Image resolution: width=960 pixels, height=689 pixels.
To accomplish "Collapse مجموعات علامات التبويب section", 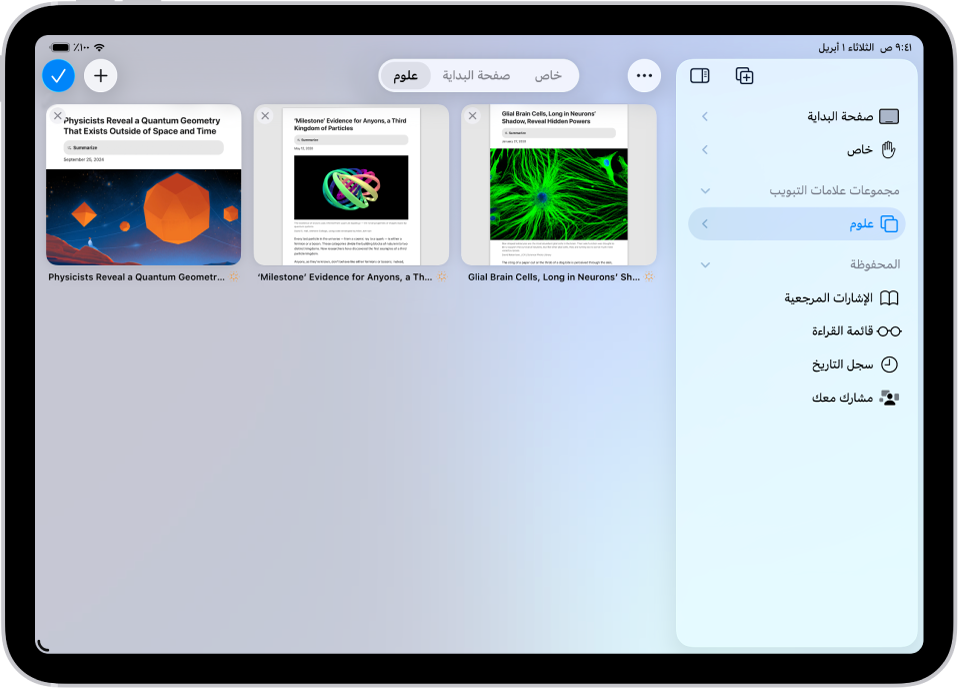I will pos(705,191).
